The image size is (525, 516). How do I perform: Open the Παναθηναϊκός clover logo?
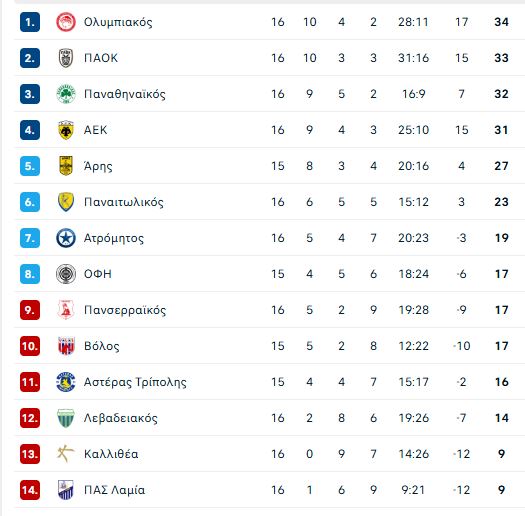[66, 94]
